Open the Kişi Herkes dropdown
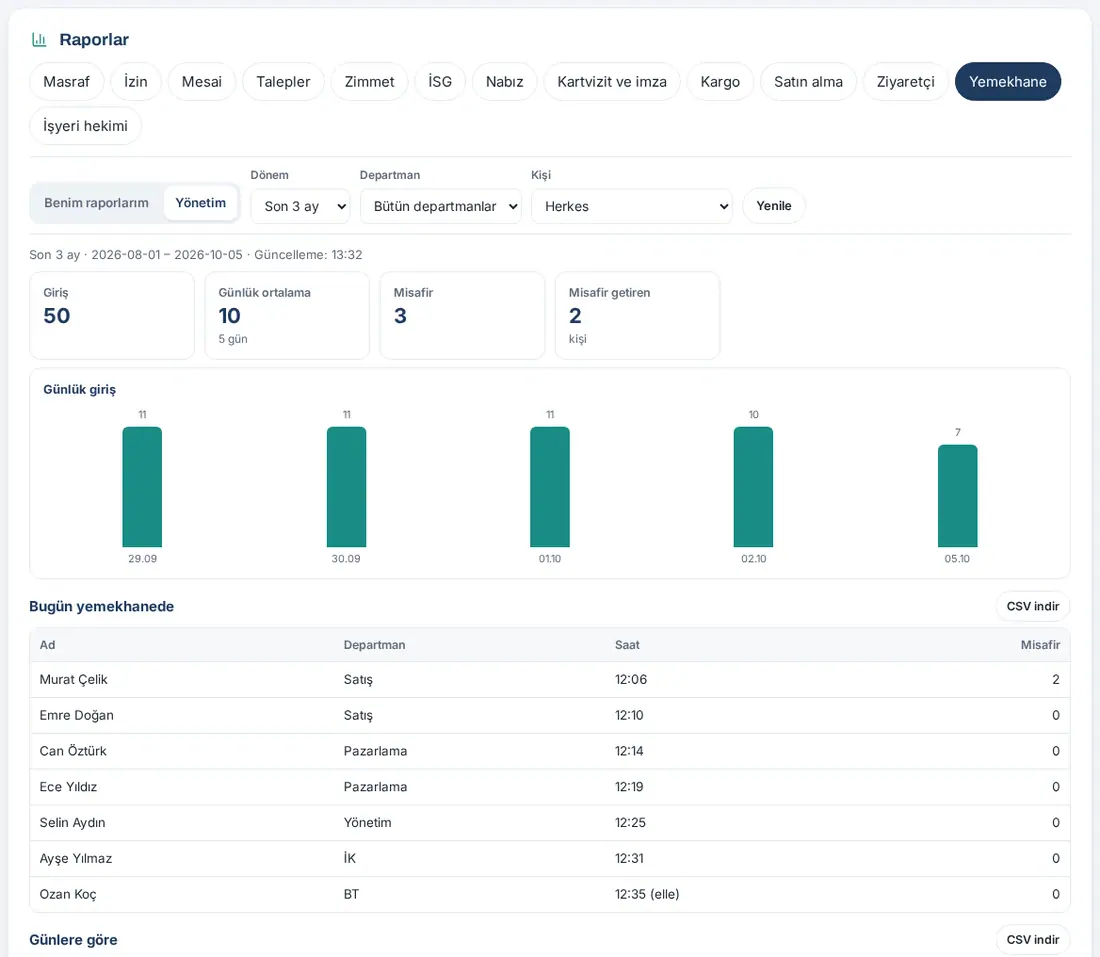The height and width of the screenshot is (957, 1100). [631, 206]
